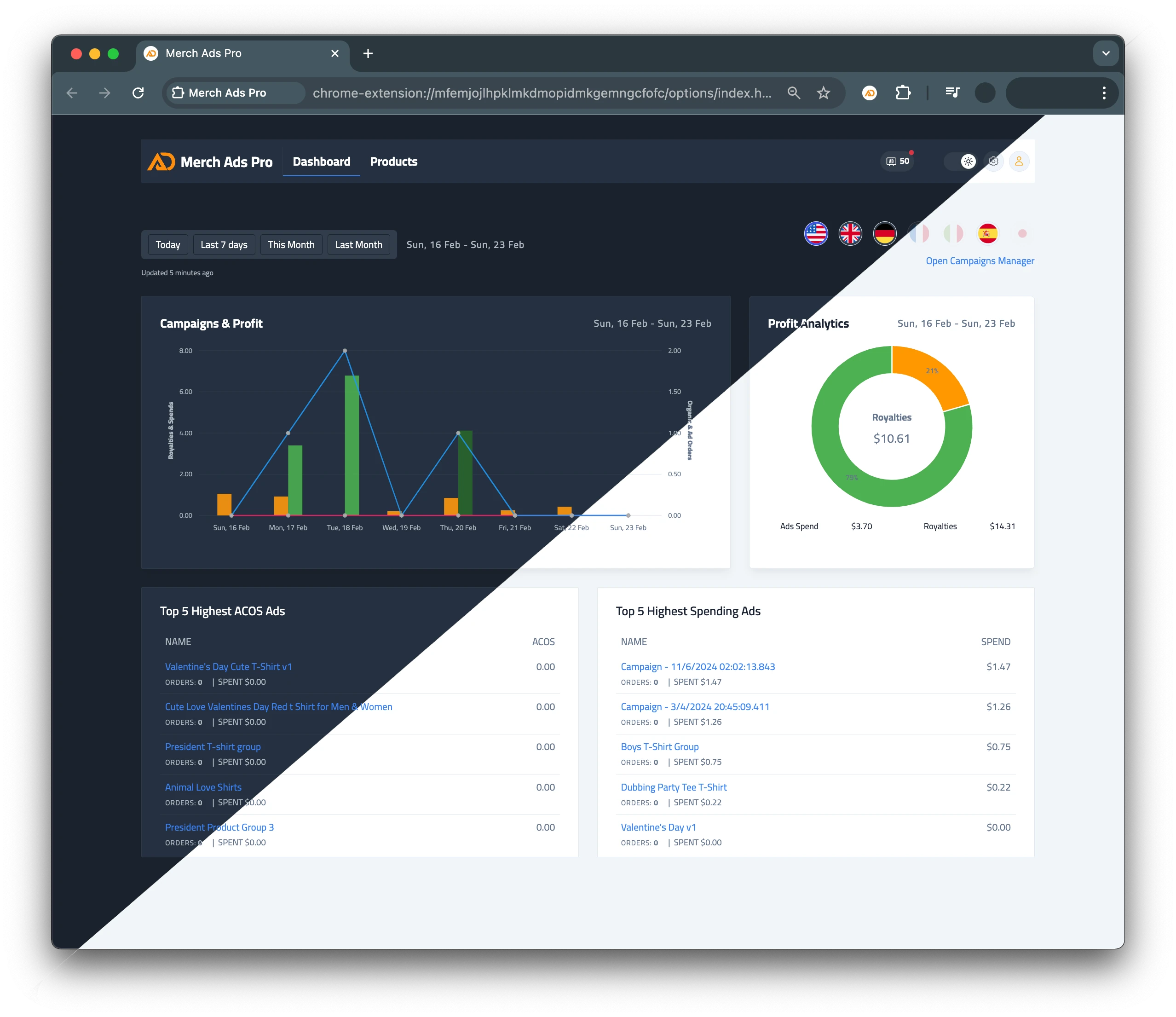Viewport: 1176px width, 1017px height.
Task: Open Valentine's Day v1 ad
Action: [x=658, y=827]
